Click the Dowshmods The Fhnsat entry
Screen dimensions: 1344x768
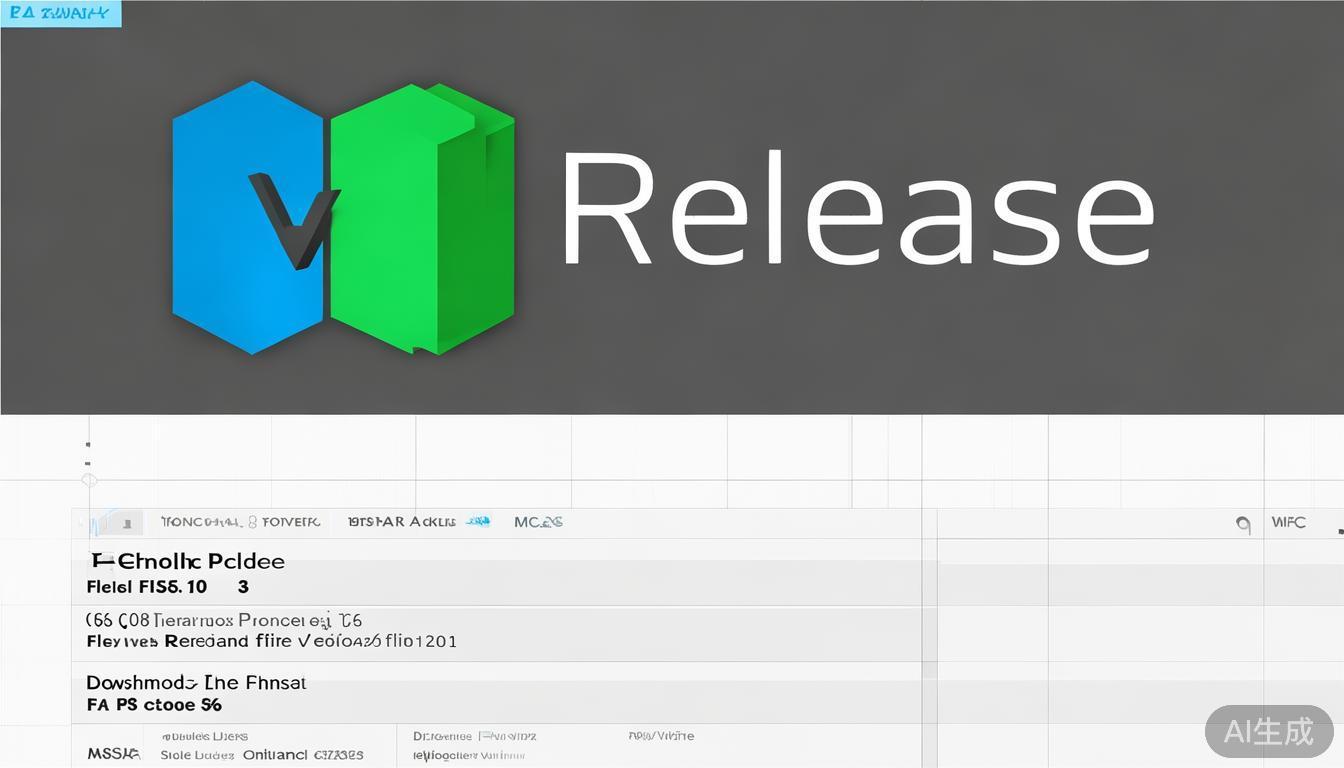pyautogui.click(x=196, y=683)
